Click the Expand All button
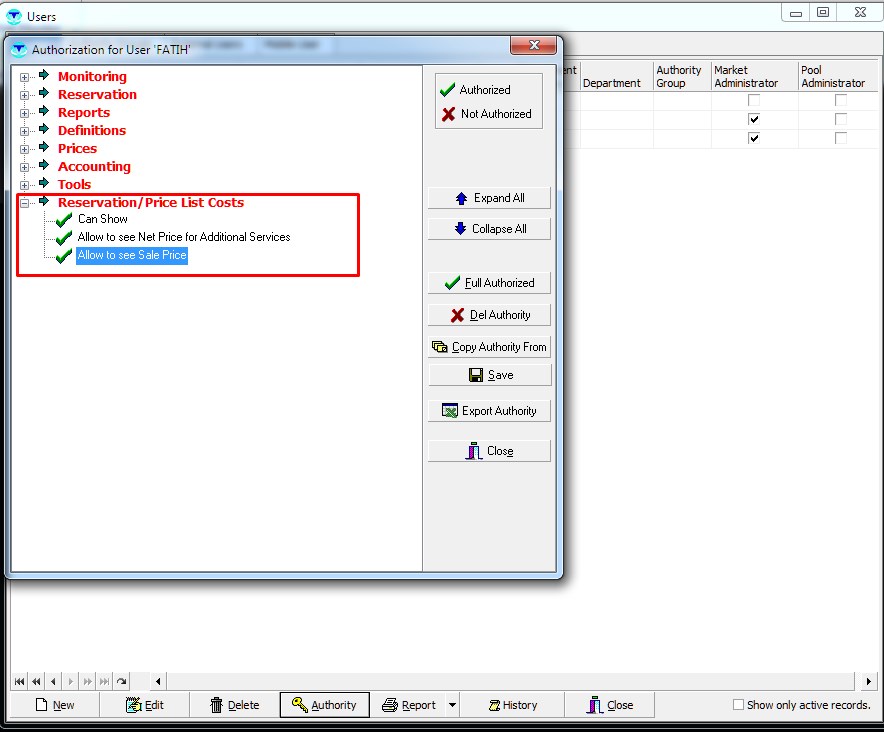 [x=489, y=198]
